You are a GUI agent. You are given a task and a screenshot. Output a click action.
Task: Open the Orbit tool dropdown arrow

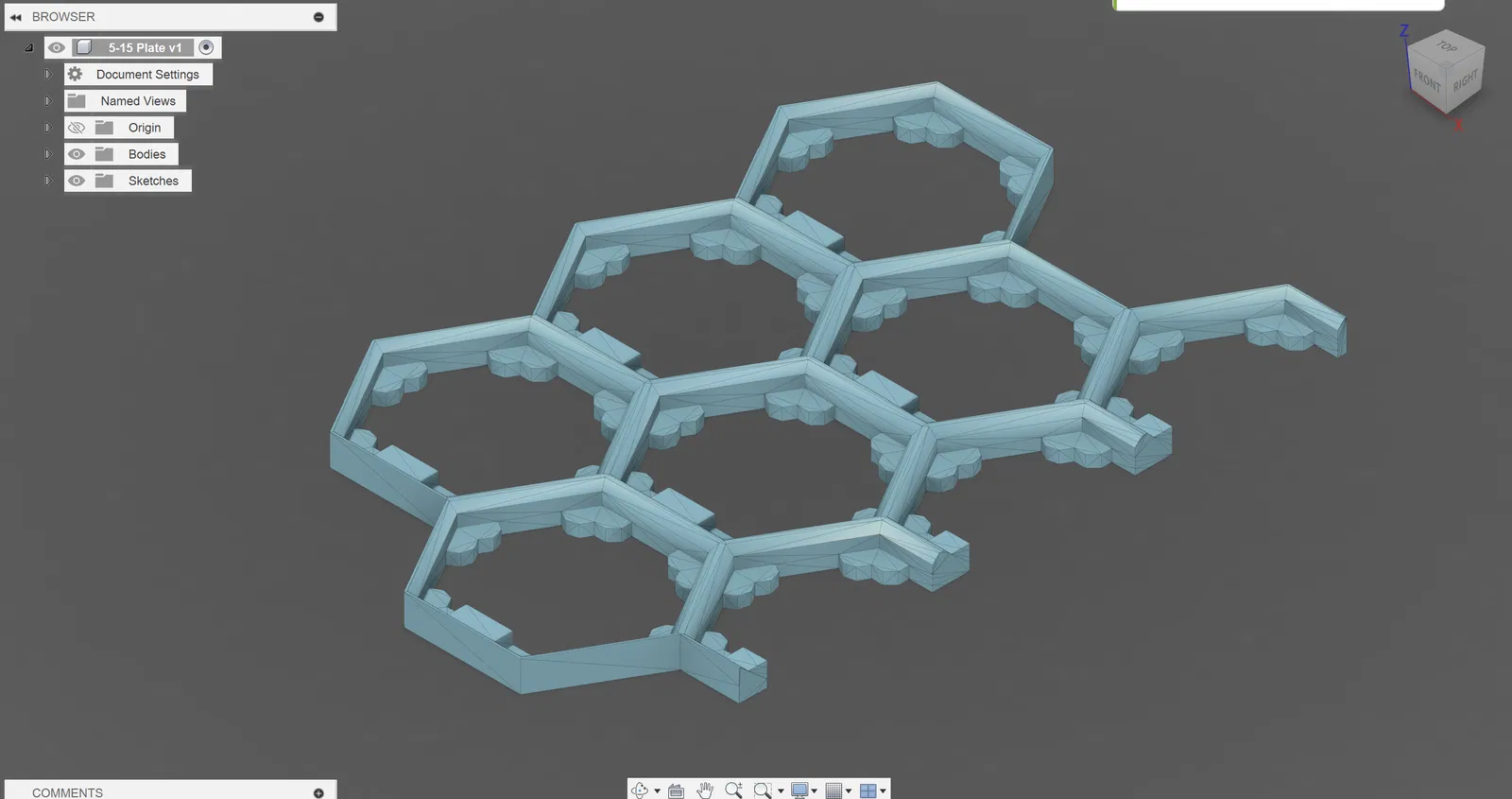[657, 790]
